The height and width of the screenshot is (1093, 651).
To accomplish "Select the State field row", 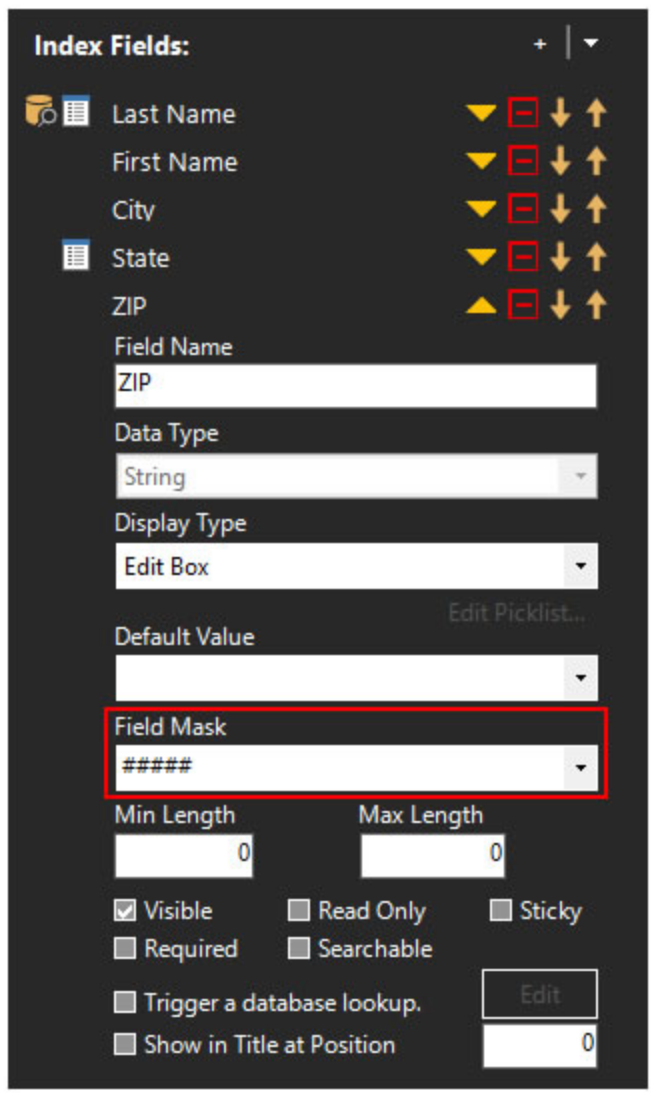I will [141, 258].
